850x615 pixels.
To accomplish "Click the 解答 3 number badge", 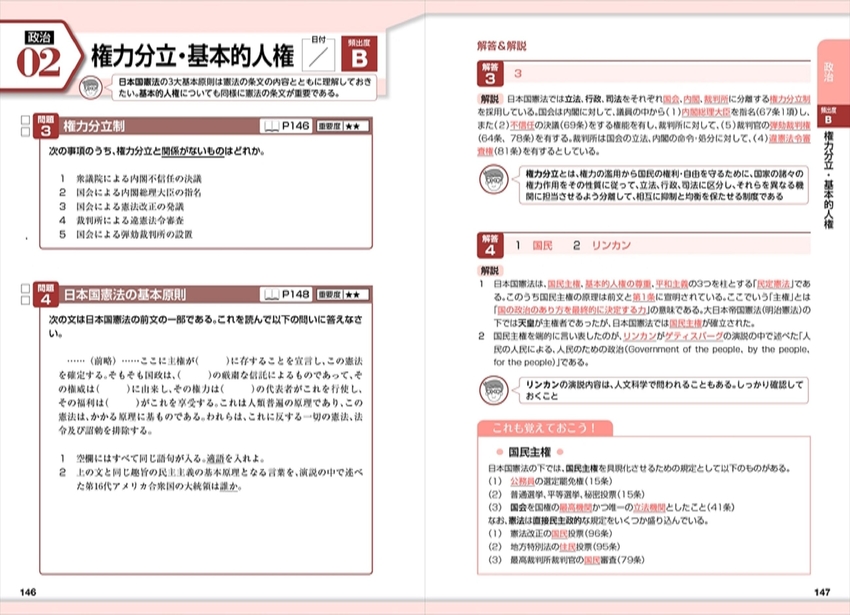I will [490, 74].
